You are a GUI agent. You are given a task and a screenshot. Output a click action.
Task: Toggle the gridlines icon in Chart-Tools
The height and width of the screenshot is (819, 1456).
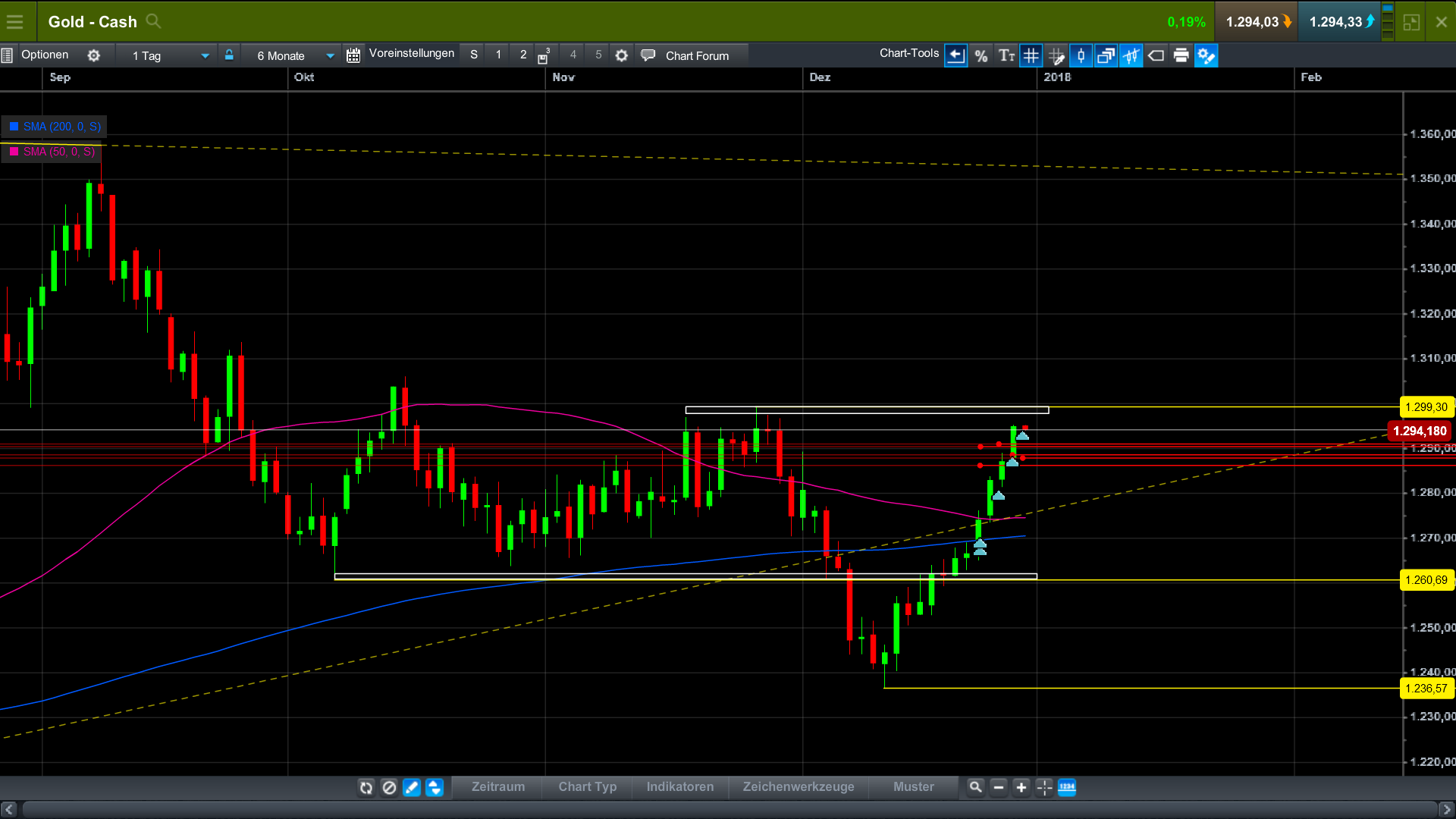pos(1031,55)
